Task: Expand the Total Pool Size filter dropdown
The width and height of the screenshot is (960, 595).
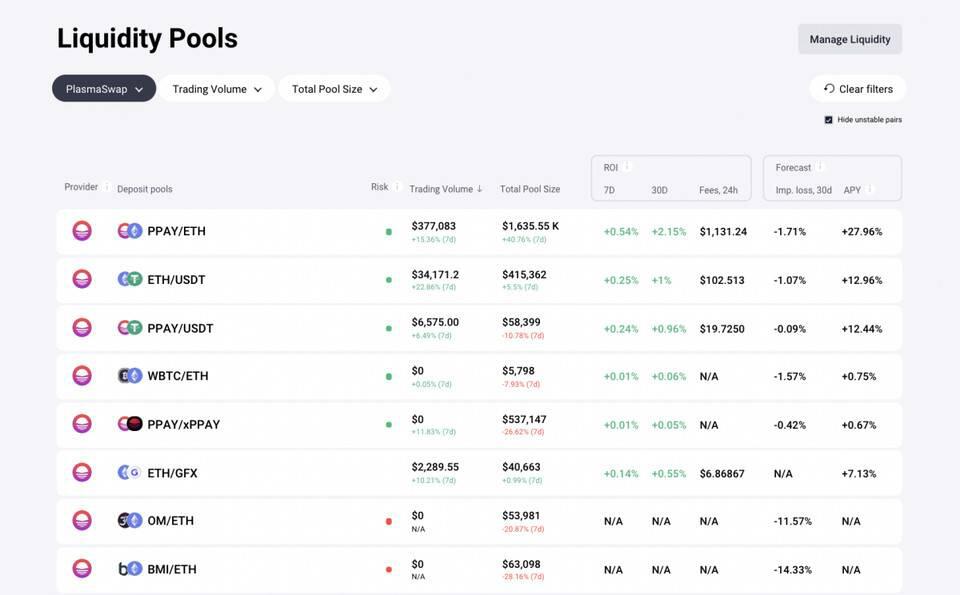Action: tap(334, 89)
